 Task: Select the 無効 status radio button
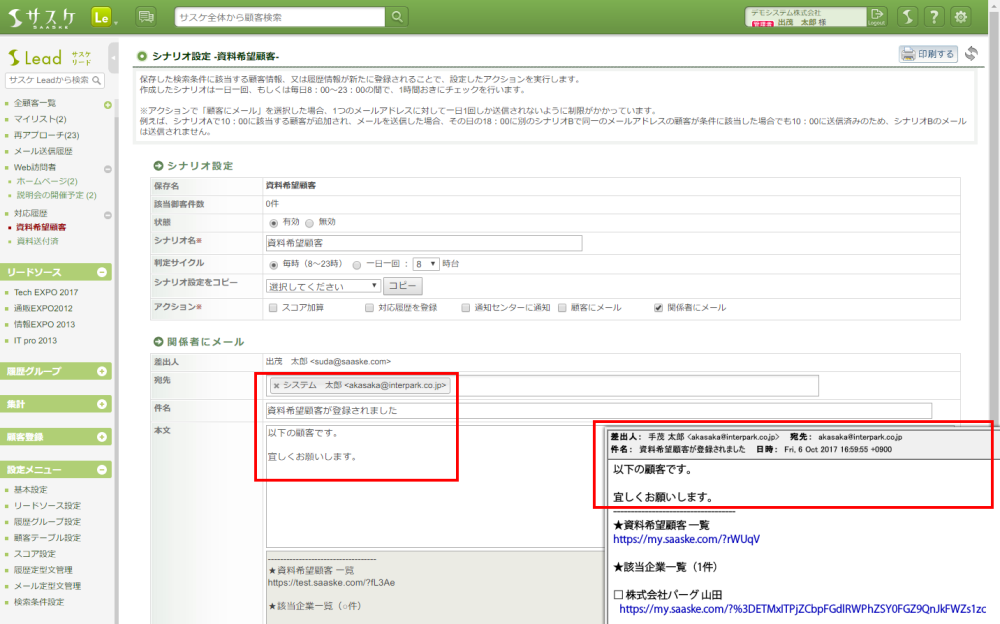click(309, 222)
